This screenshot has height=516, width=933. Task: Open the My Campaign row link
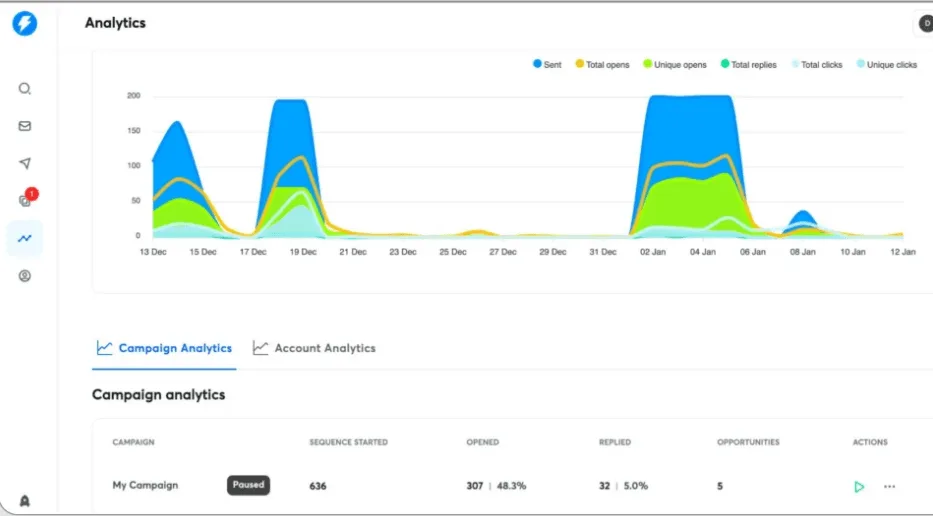click(145, 485)
